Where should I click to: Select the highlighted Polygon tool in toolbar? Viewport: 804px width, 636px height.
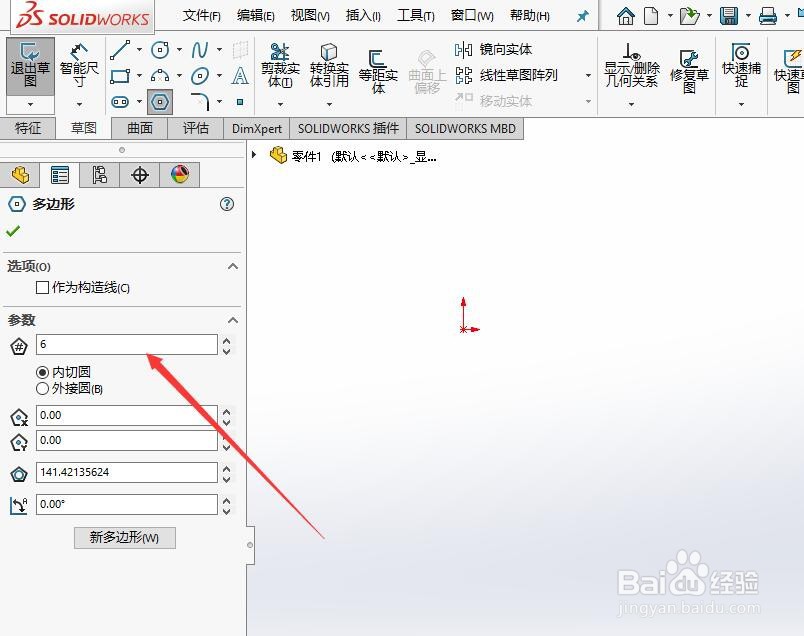160,102
